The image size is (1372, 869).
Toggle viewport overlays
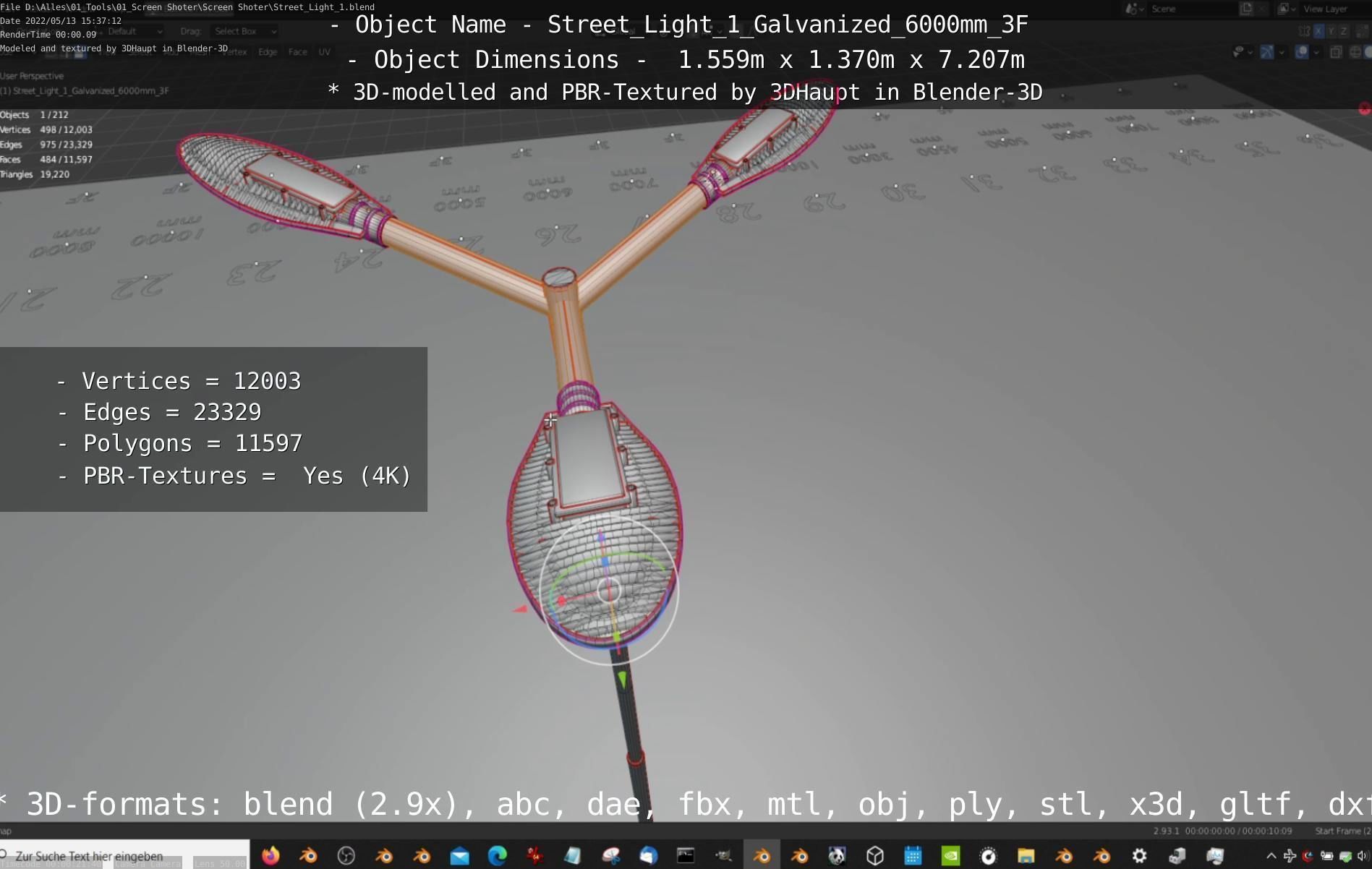[1302, 52]
